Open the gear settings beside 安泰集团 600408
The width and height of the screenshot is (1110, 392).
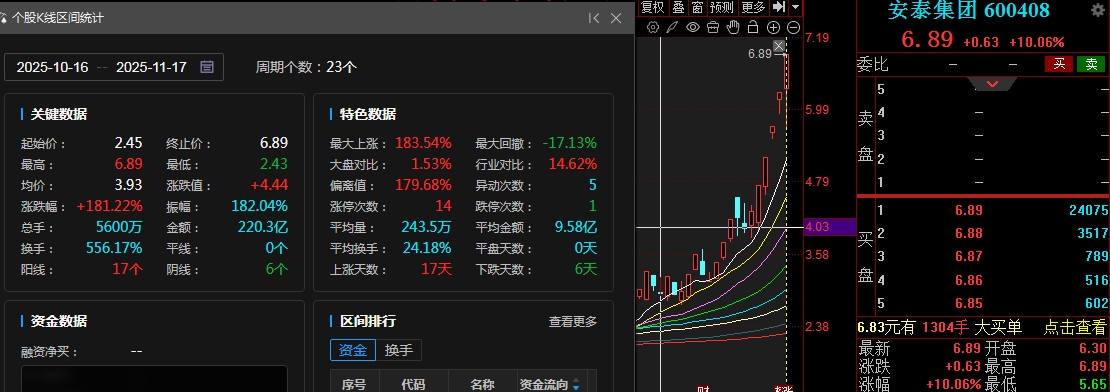pos(1098,10)
